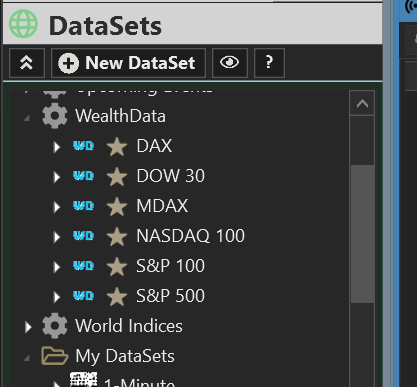Click the WealthData gear icon
The image size is (417, 387).
[x=55, y=116]
